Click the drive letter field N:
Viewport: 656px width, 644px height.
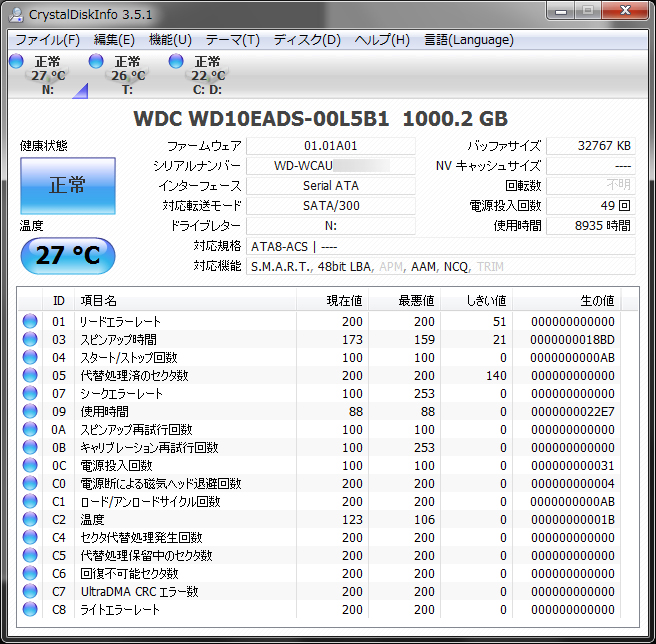[331, 226]
